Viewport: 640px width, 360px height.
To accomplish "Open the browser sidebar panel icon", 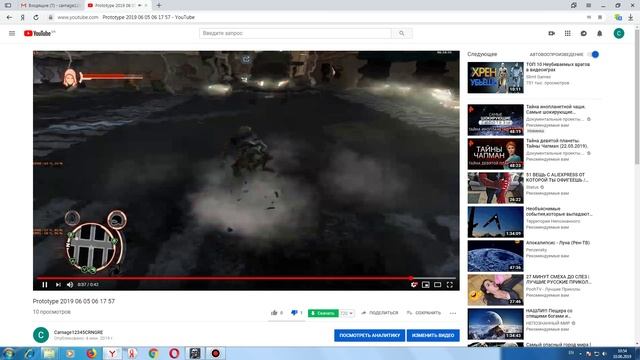I will (8, 5).
